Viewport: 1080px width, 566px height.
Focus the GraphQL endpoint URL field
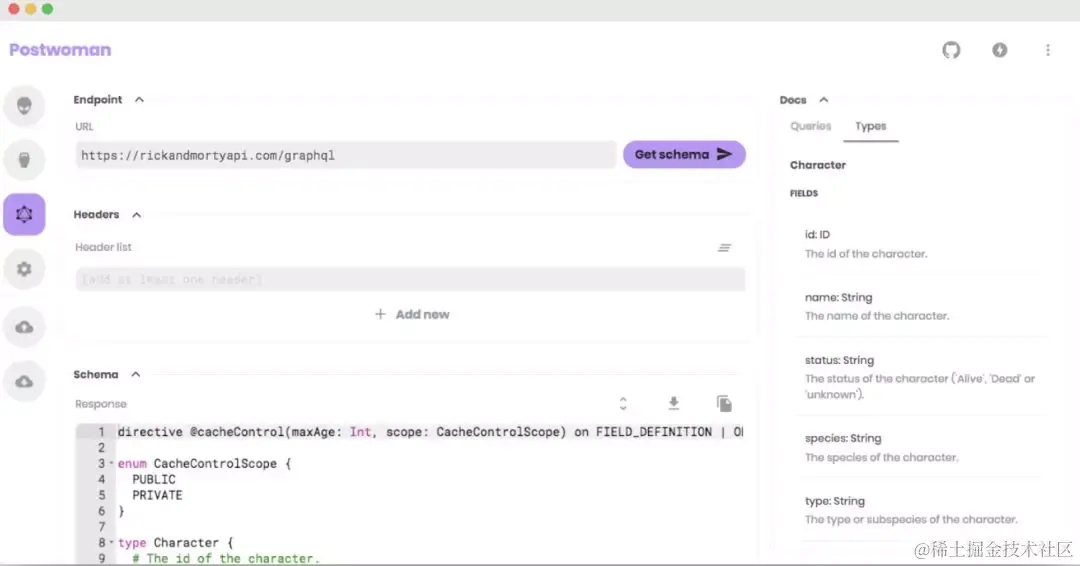click(346, 155)
